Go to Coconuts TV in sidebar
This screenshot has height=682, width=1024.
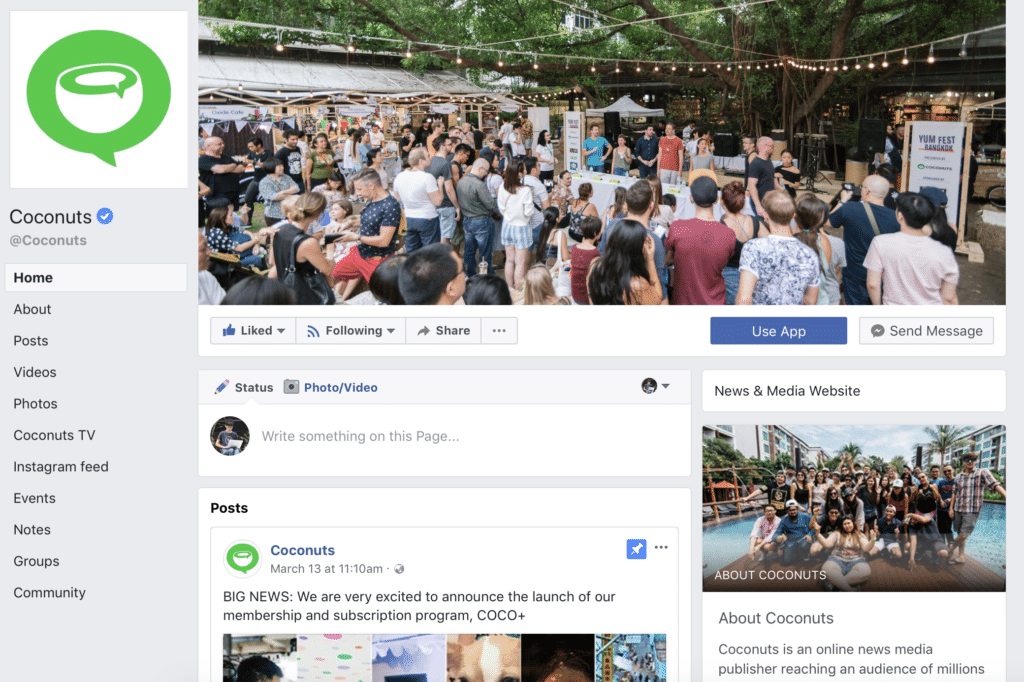[x=54, y=435]
